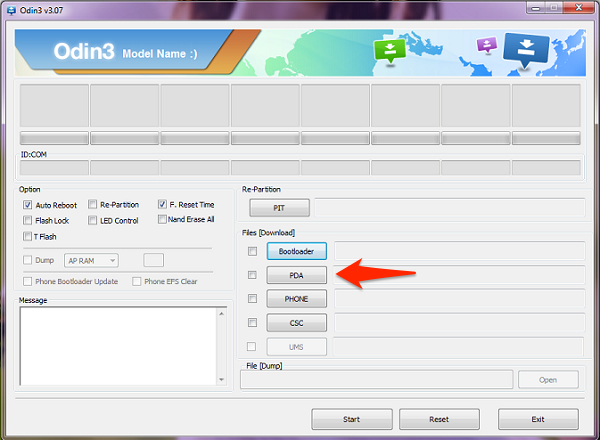Click the CSC file path field
This screenshot has height=440, width=600.
coord(460,323)
